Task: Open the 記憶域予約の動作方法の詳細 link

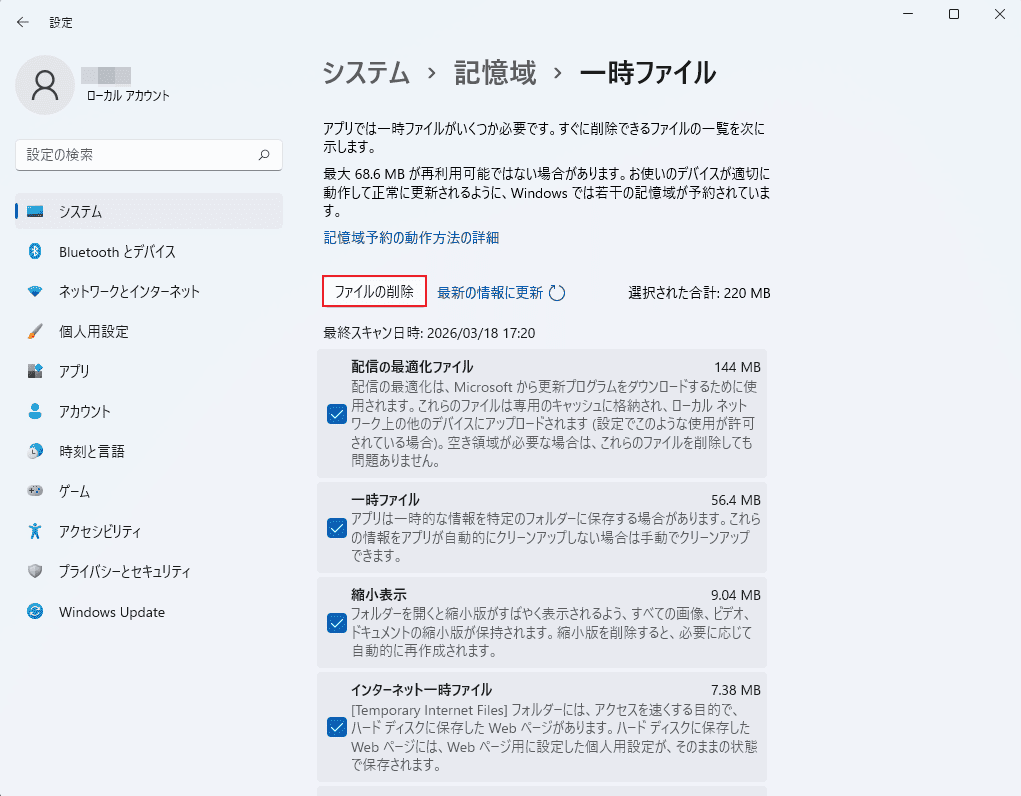Action: click(x=410, y=238)
